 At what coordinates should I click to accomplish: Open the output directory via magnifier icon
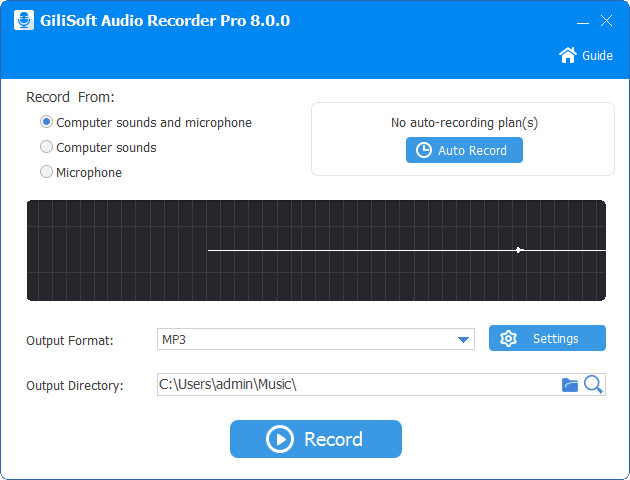pos(593,384)
